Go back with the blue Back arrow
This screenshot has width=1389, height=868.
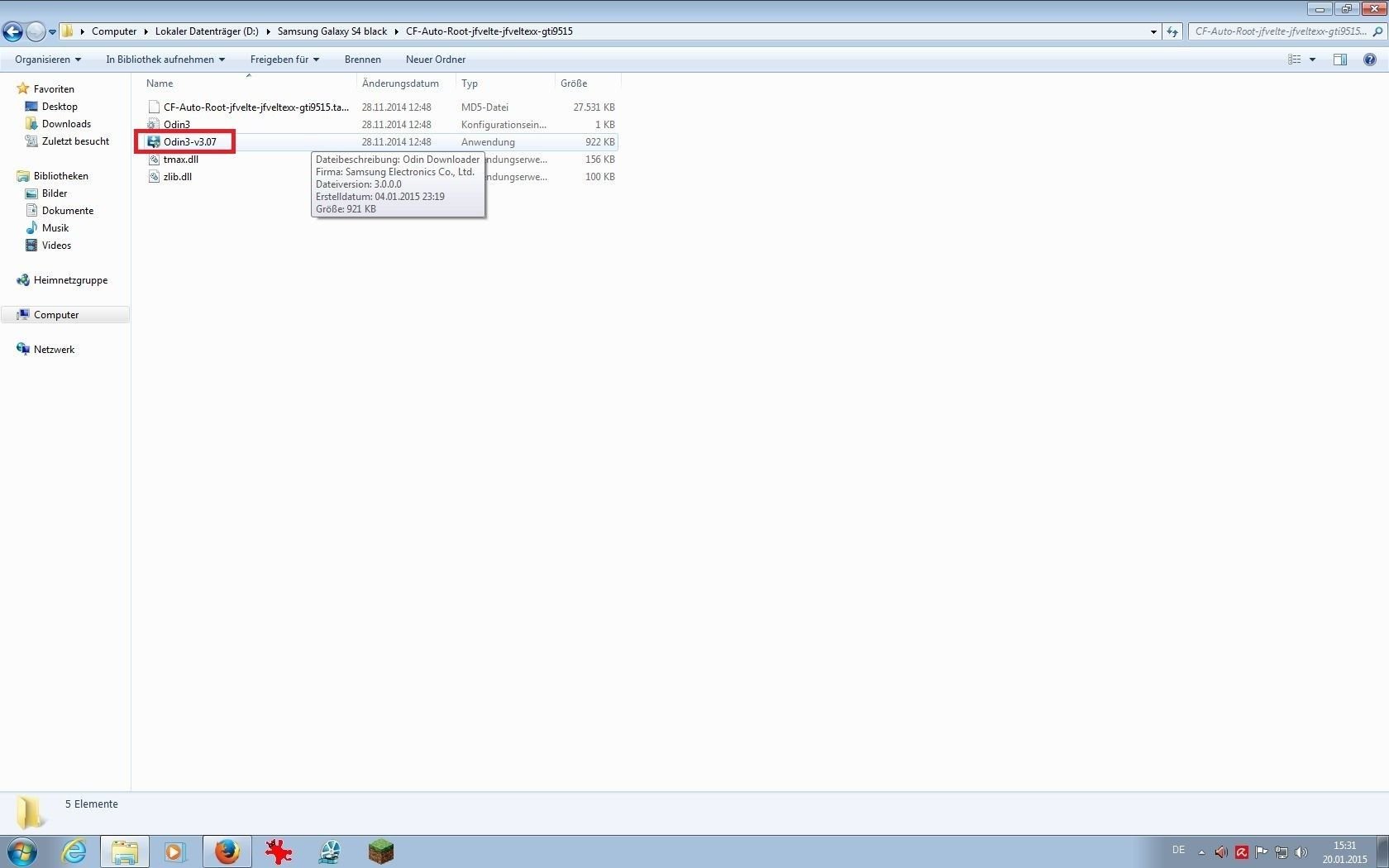point(12,31)
